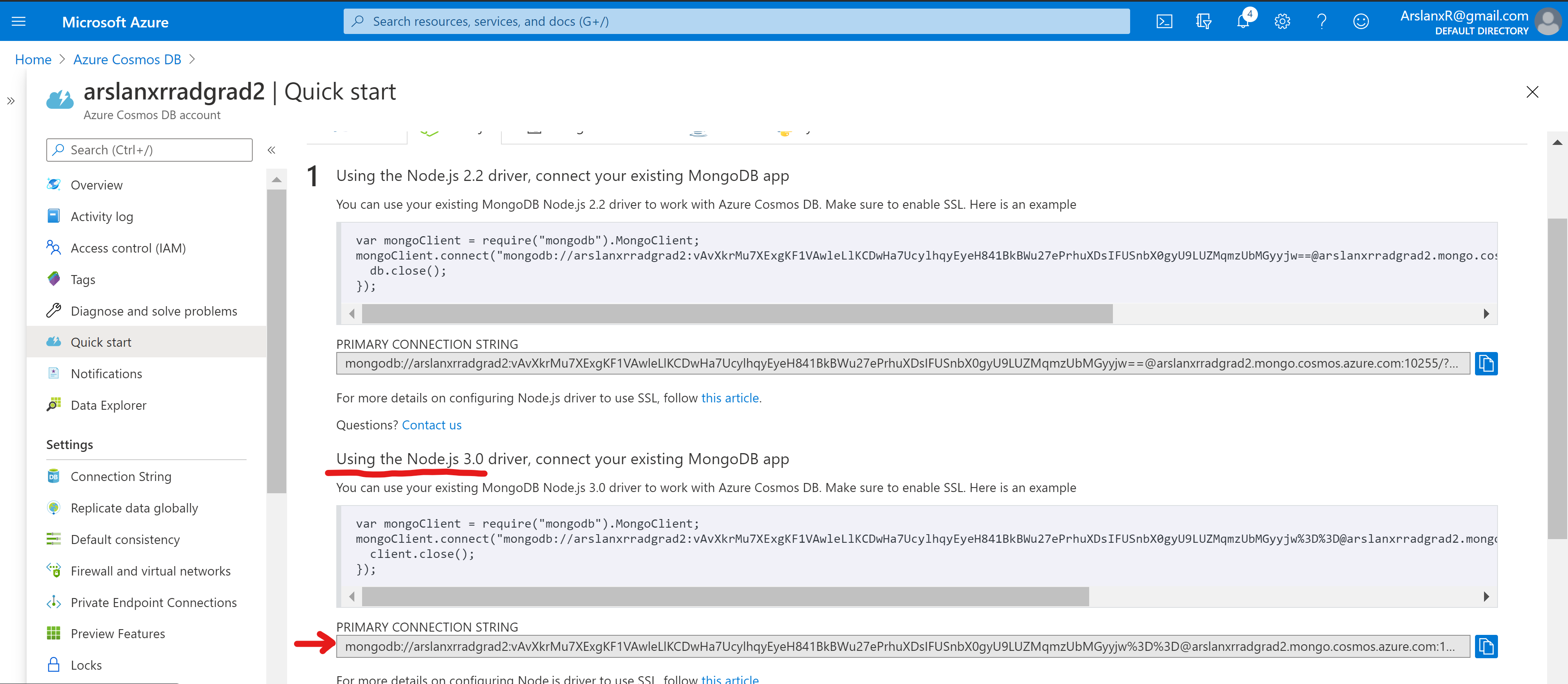Click Microsoft Azure portal title
Screen dimensions: 1568x684
[x=115, y=22]
